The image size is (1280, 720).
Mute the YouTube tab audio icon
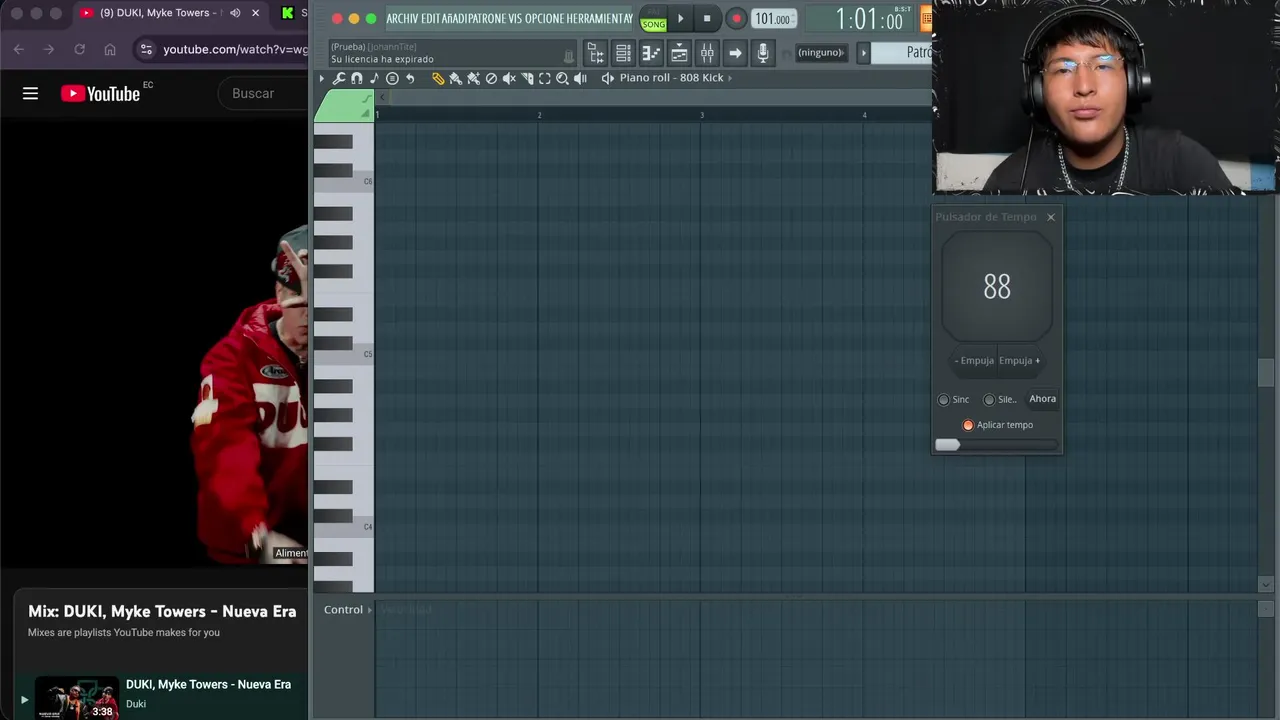235,13
